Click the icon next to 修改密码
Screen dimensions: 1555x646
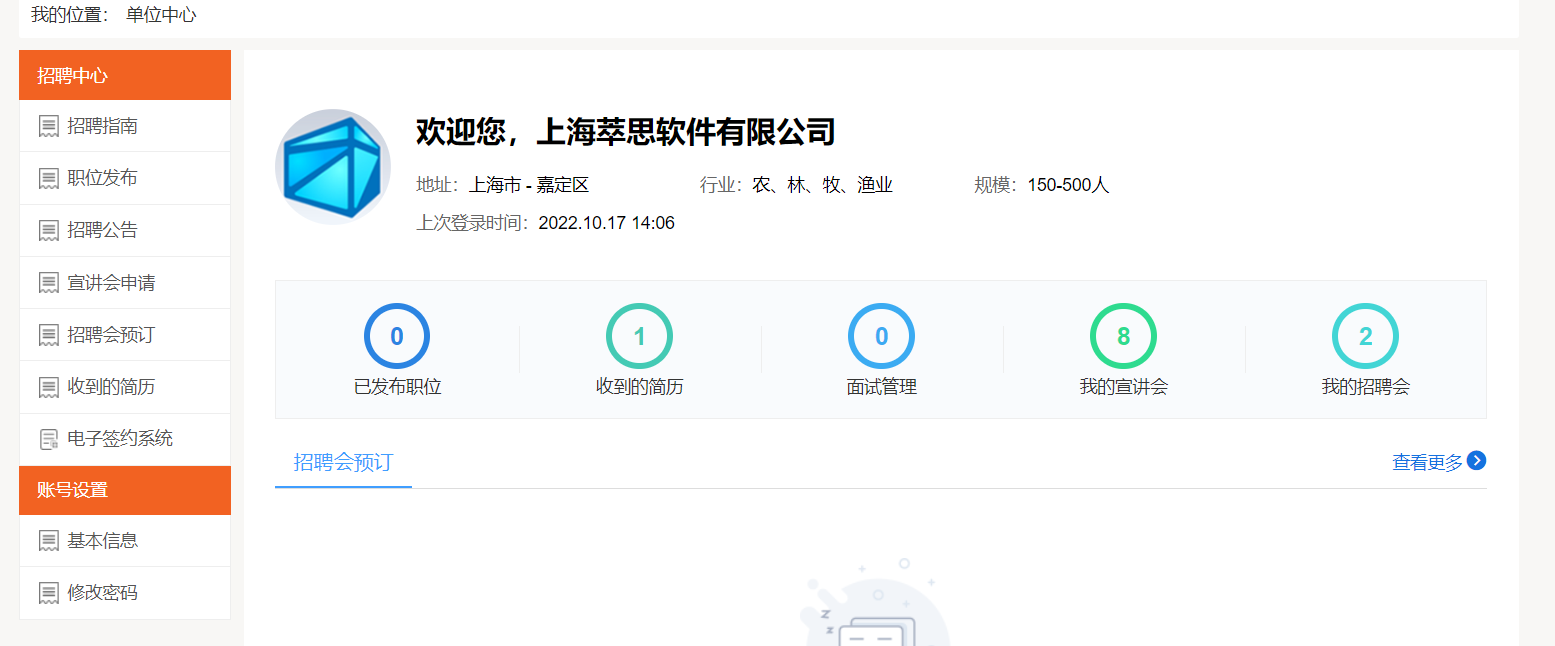(48, 593)
